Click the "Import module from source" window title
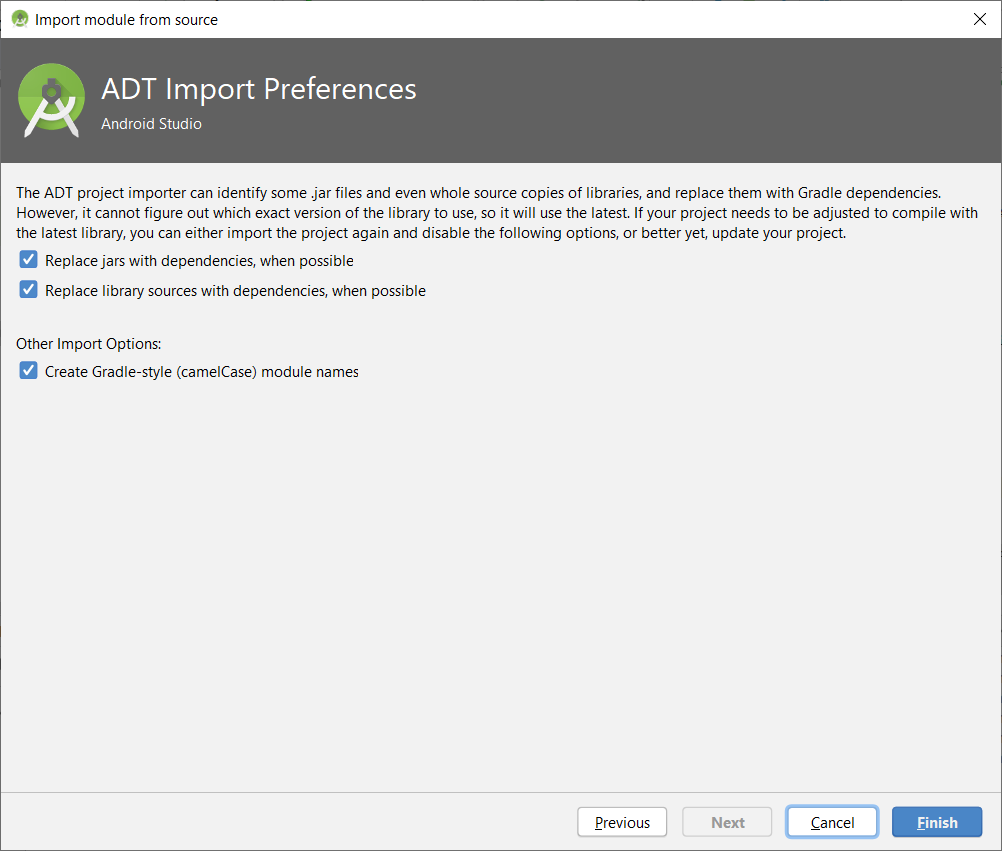This screenshot has height=851, width=1002. coord(126,20)
